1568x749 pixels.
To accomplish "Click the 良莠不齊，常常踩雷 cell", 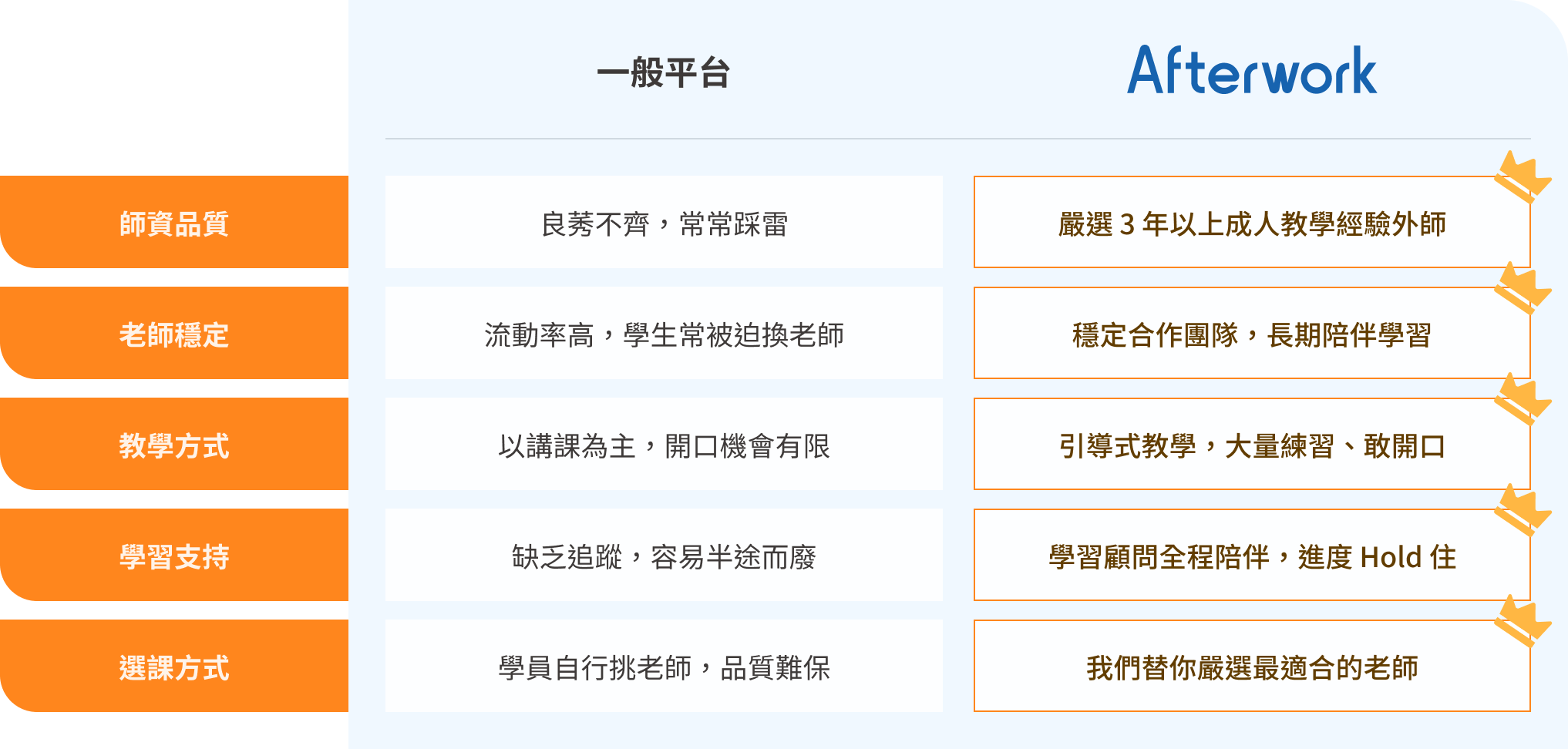I will pyautogui.click(x=664, y=223).
